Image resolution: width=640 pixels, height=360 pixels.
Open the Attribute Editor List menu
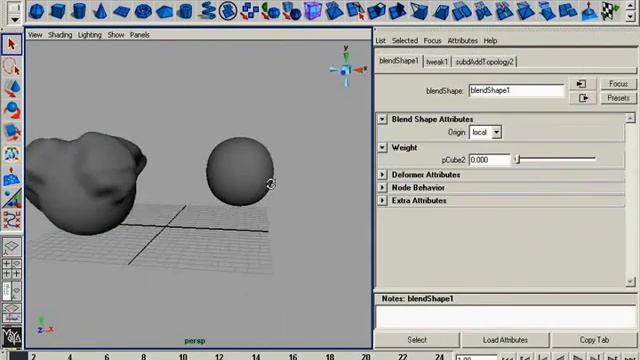click(x=380, y=41)
